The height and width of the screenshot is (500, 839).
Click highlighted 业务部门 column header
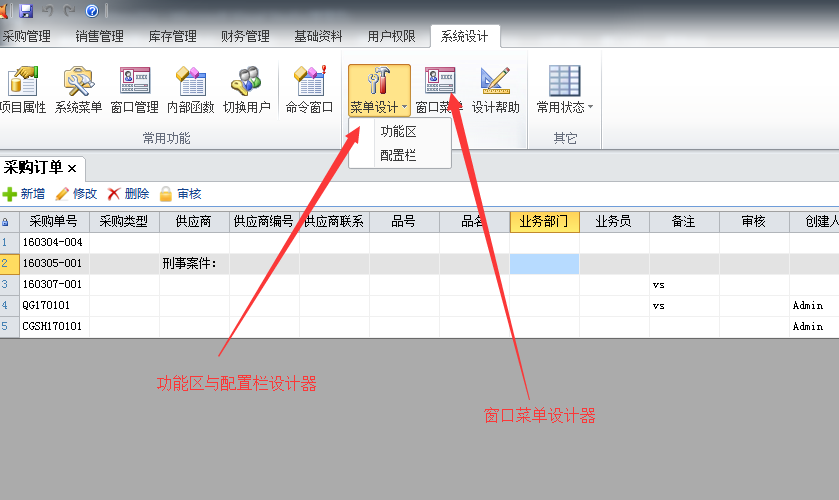[x=544, y=222]
